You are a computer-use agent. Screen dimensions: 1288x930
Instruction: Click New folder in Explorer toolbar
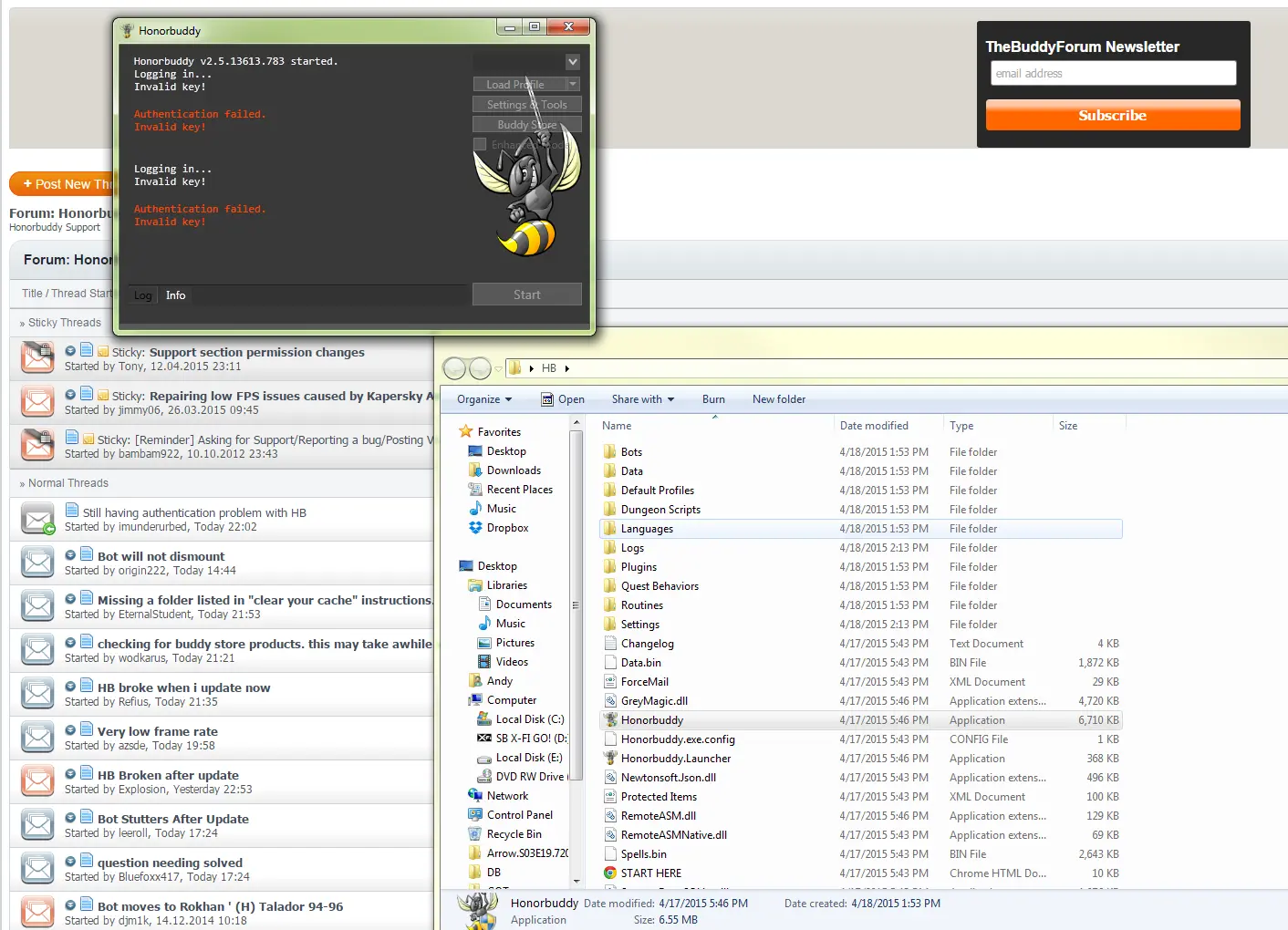[779, 399]
